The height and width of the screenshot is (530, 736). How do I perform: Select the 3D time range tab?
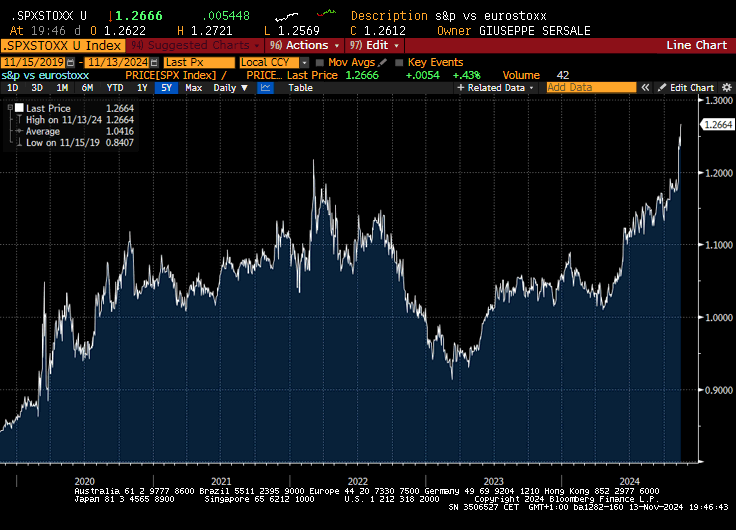pyautogui.click(x=37, y=88)
